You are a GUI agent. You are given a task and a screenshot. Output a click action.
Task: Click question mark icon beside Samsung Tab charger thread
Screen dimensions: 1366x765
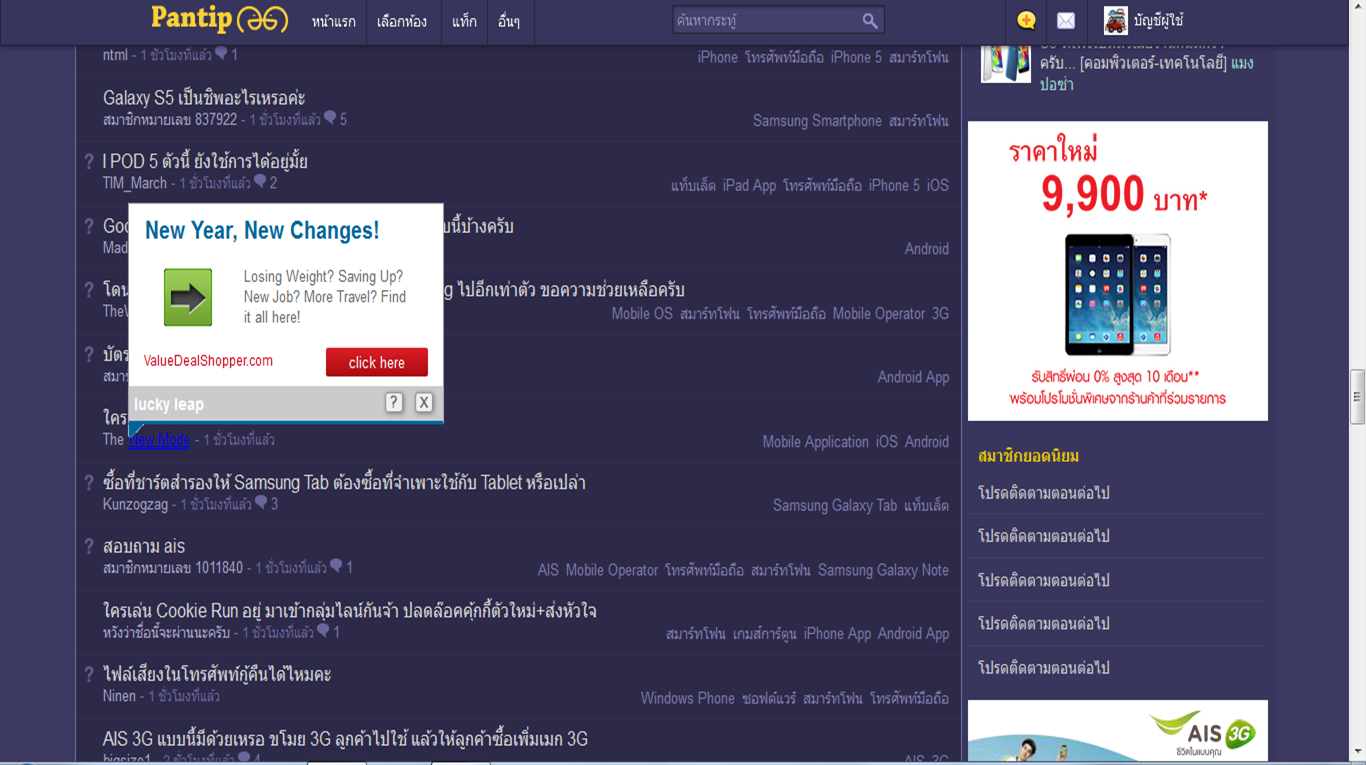click(x=89, y=483)
